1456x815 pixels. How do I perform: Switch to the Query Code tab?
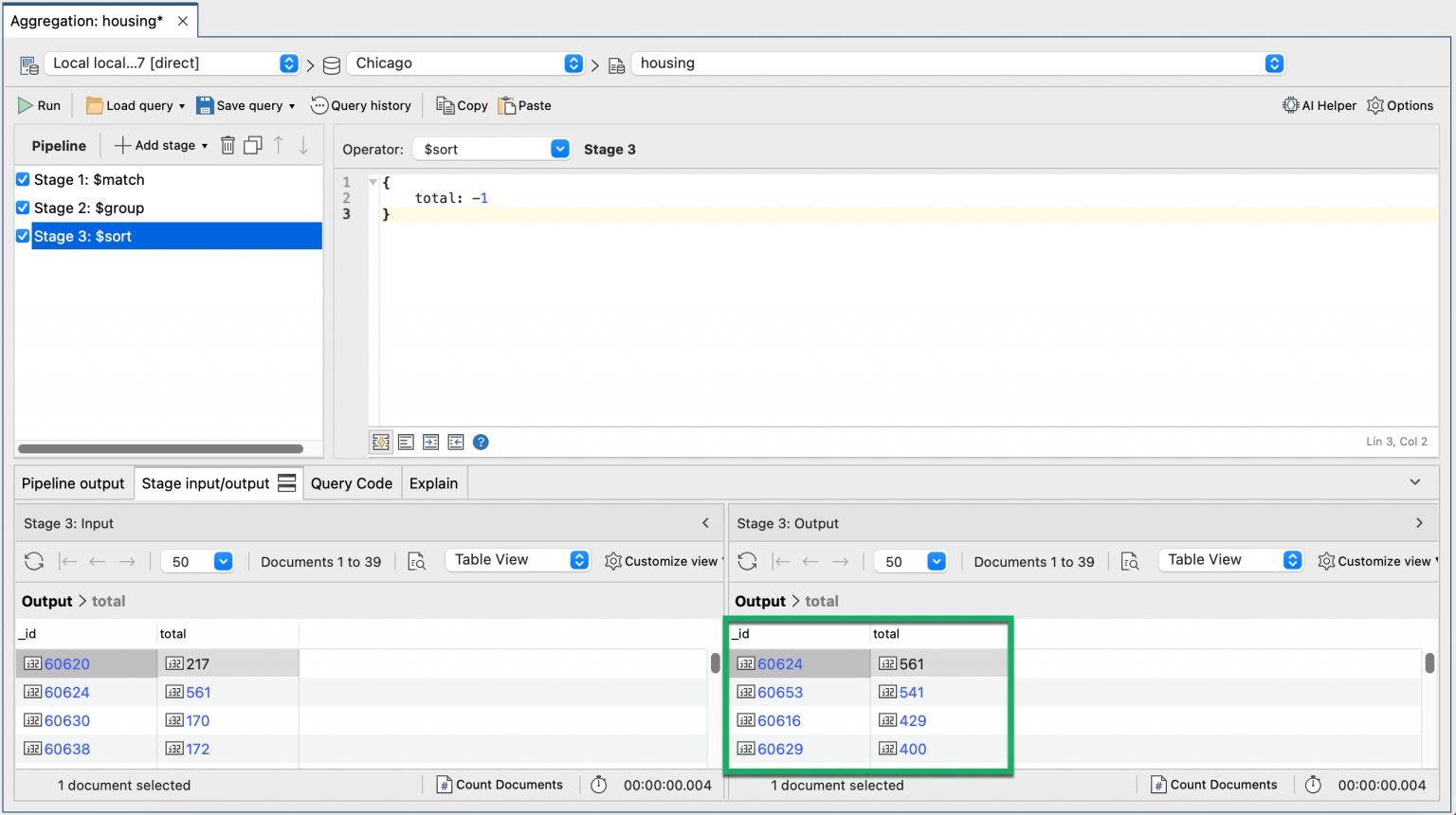(352, 483)
